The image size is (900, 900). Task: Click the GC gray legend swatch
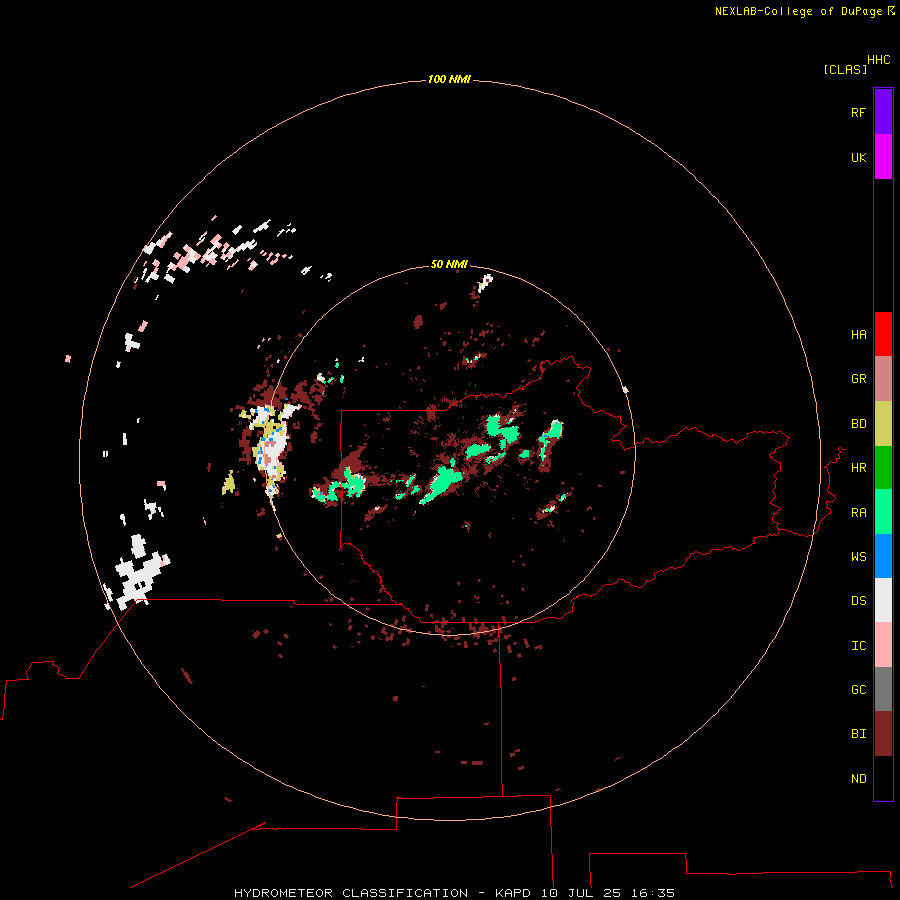(883, 689)
